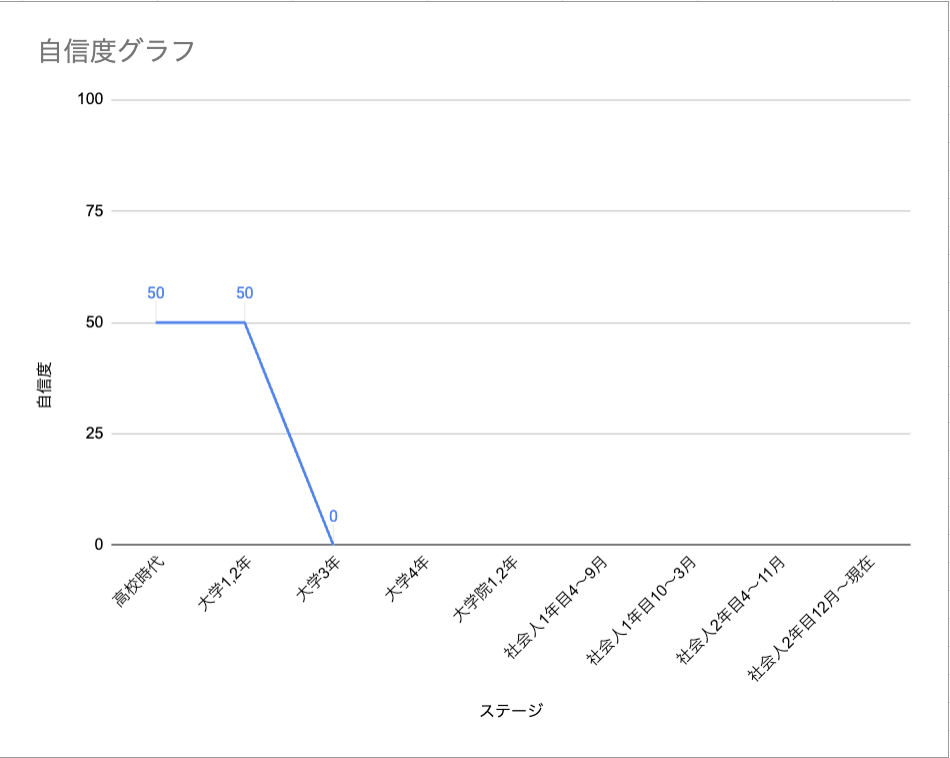Select the chart title 自信度グラフ
The width and height of the screenshot is (950, 758).
click(x=116, y=51)
